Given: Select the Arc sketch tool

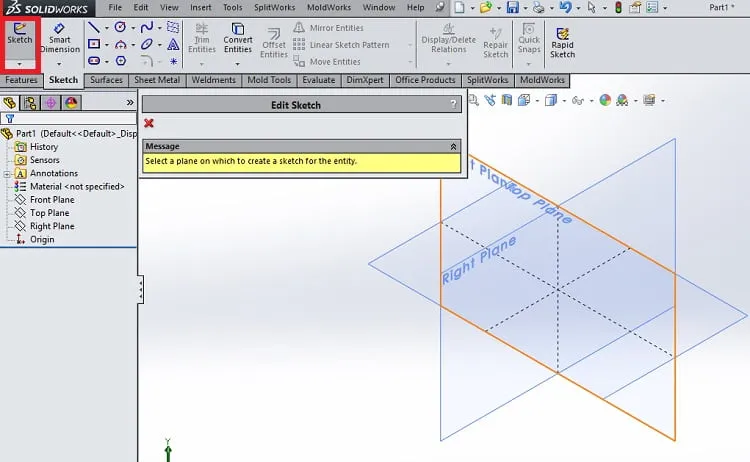Looking at the screenshot, I should click(121, 44).
